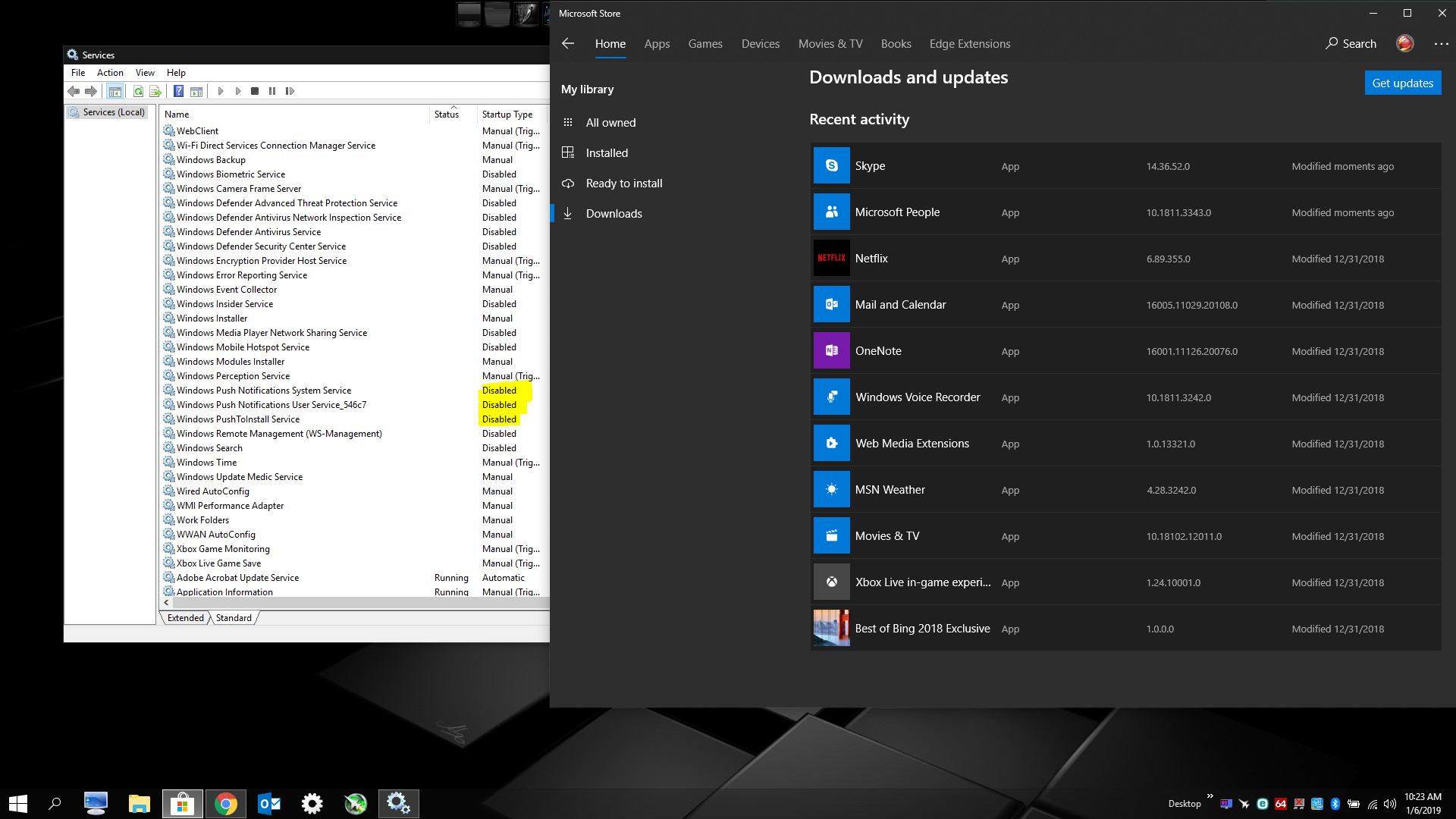The height and width of the screenshot is (819, 1456).
Task: Click the Web Media Extensions app icon
Action: (832, 444)
